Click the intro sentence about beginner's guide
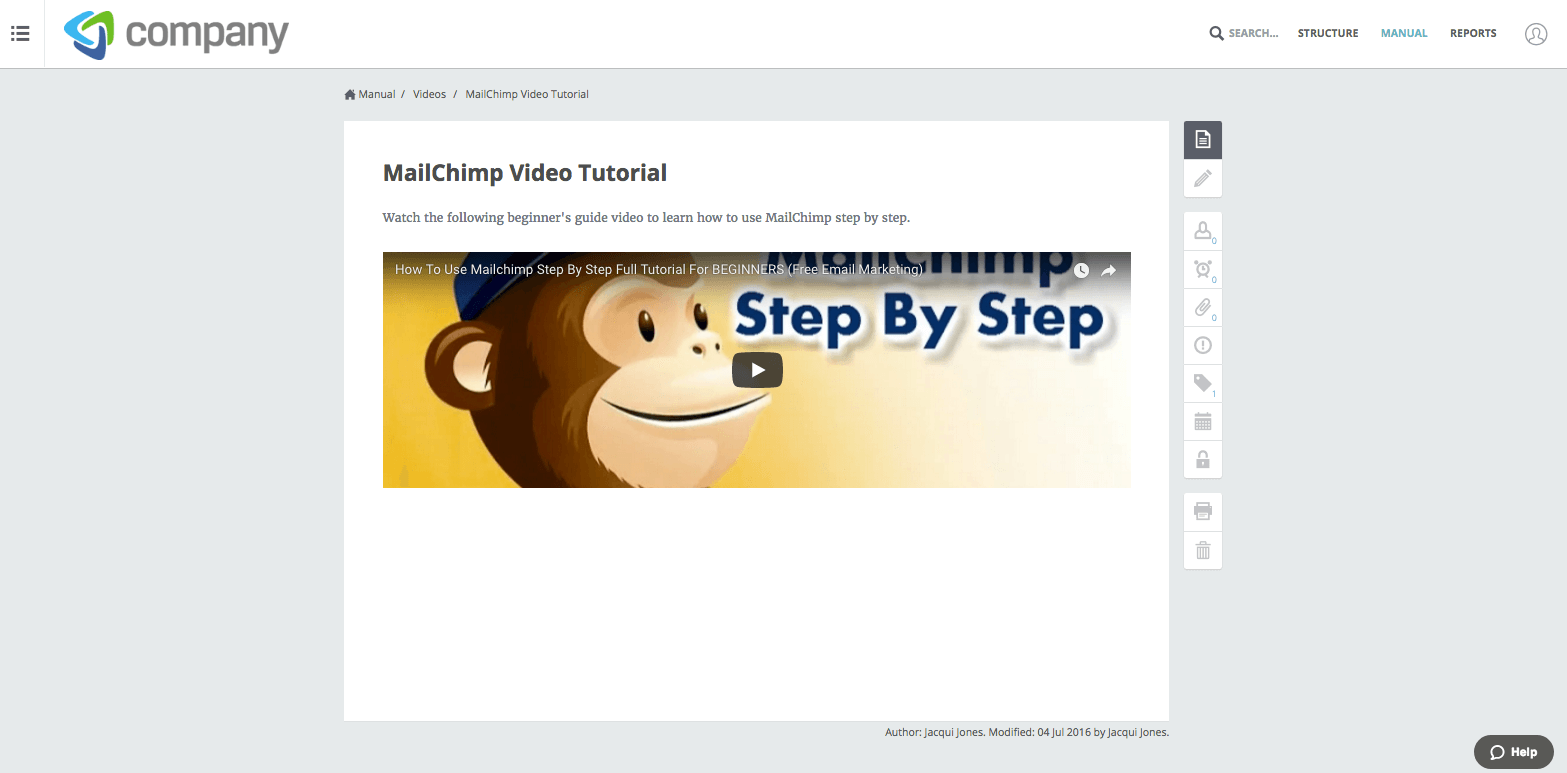Screen dimensions: 1567x773 coord(646,217)
